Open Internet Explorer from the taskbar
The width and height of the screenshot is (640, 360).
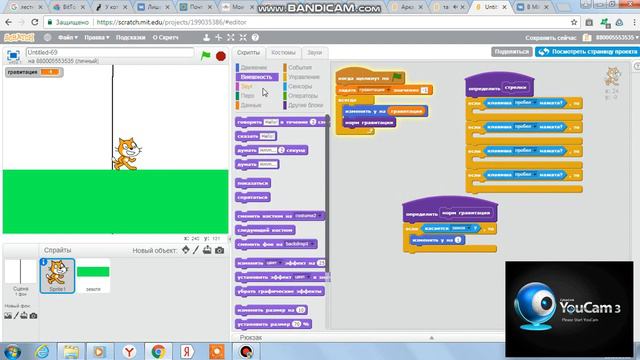click(42, 351)
